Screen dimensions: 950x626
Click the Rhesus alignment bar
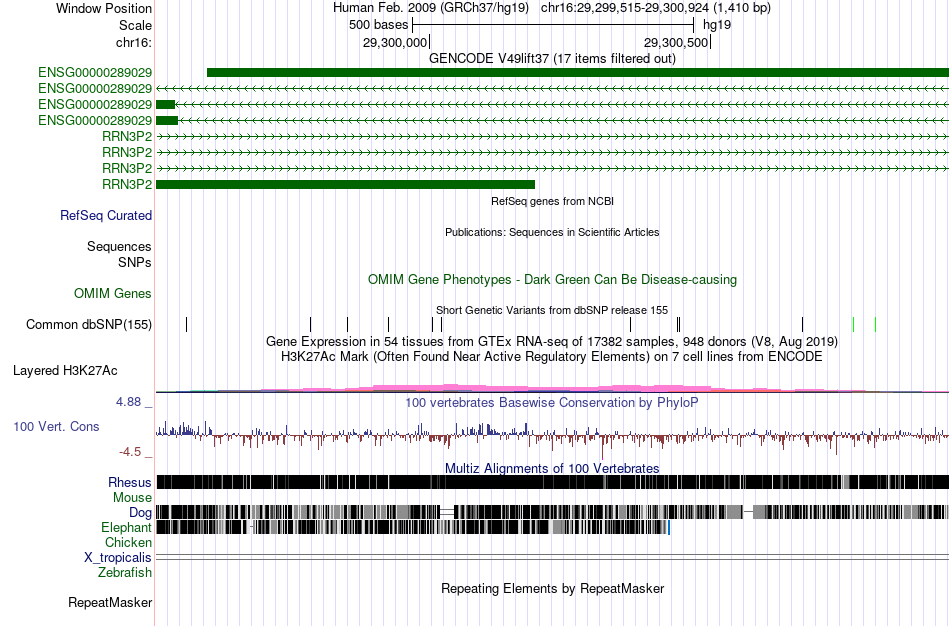[x=552, y=482]
